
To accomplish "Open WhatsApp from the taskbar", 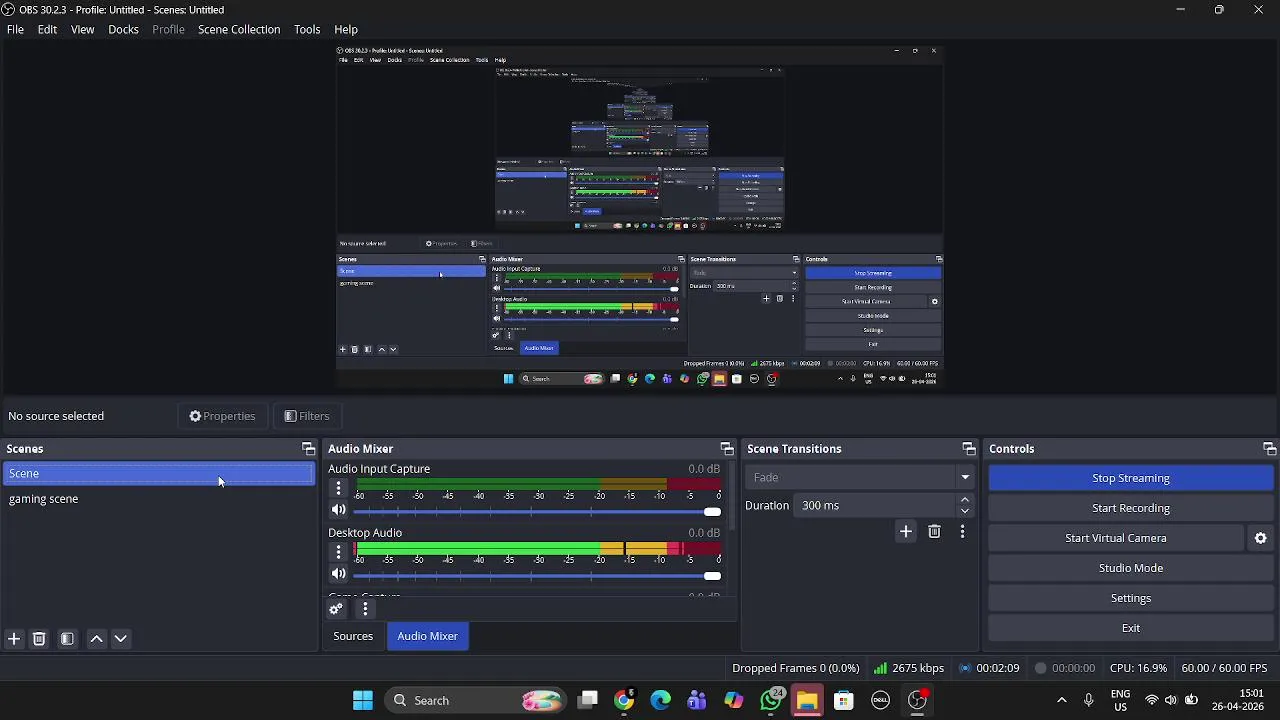I will point(771,700).
